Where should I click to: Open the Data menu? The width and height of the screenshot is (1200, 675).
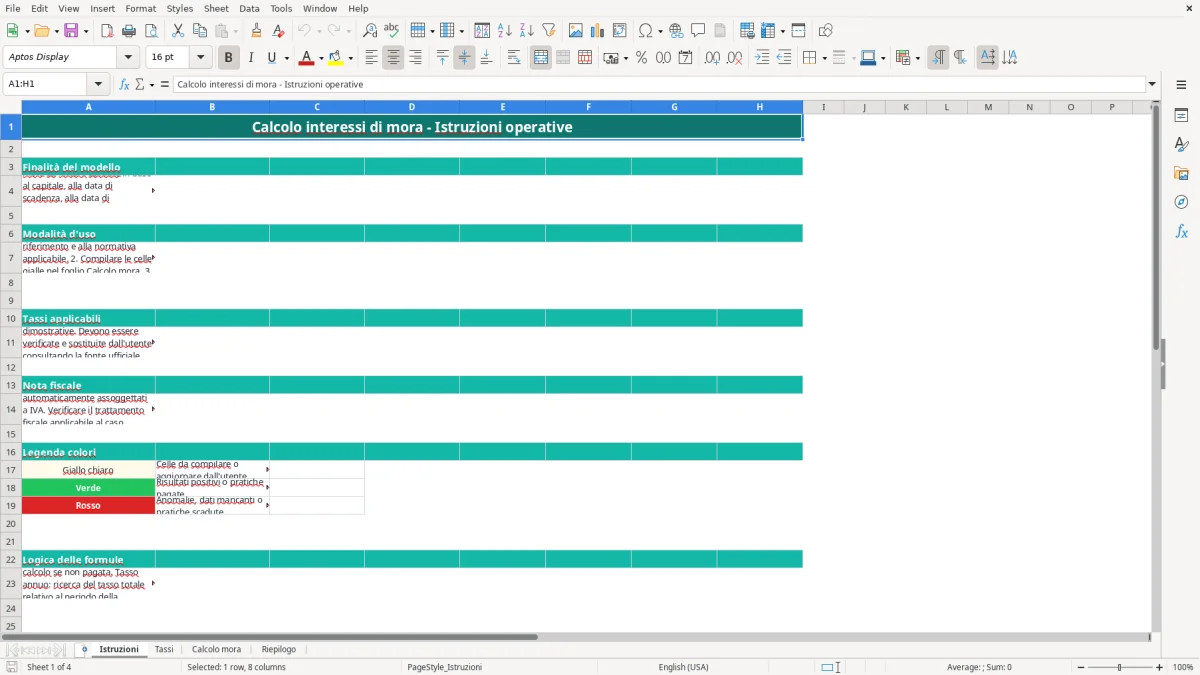[x=249, y=8]
